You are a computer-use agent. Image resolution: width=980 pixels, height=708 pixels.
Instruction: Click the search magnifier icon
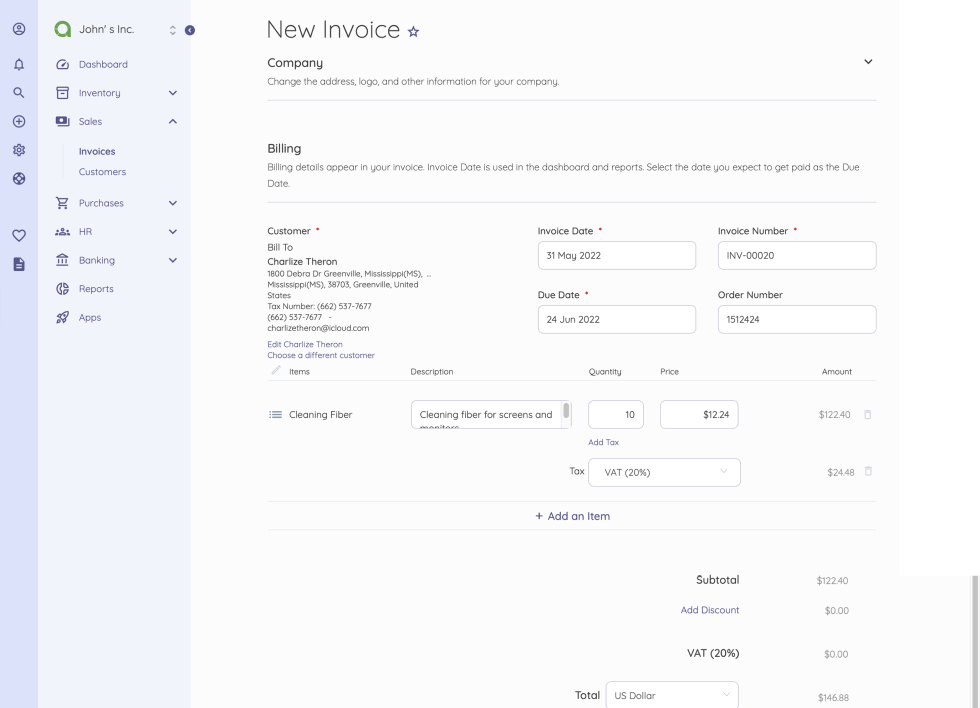click(18, 92)
